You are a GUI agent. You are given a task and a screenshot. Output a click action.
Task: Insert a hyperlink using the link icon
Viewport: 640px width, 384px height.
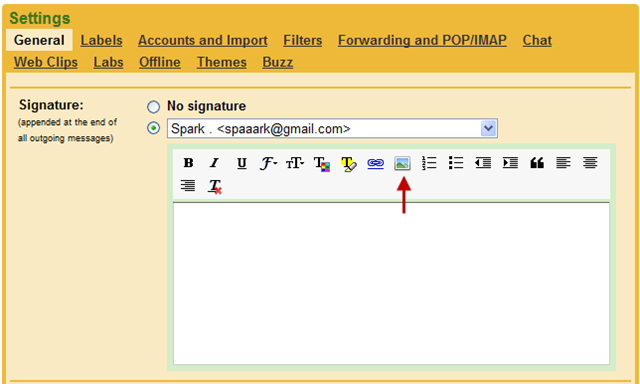click(x=376, y=163)
